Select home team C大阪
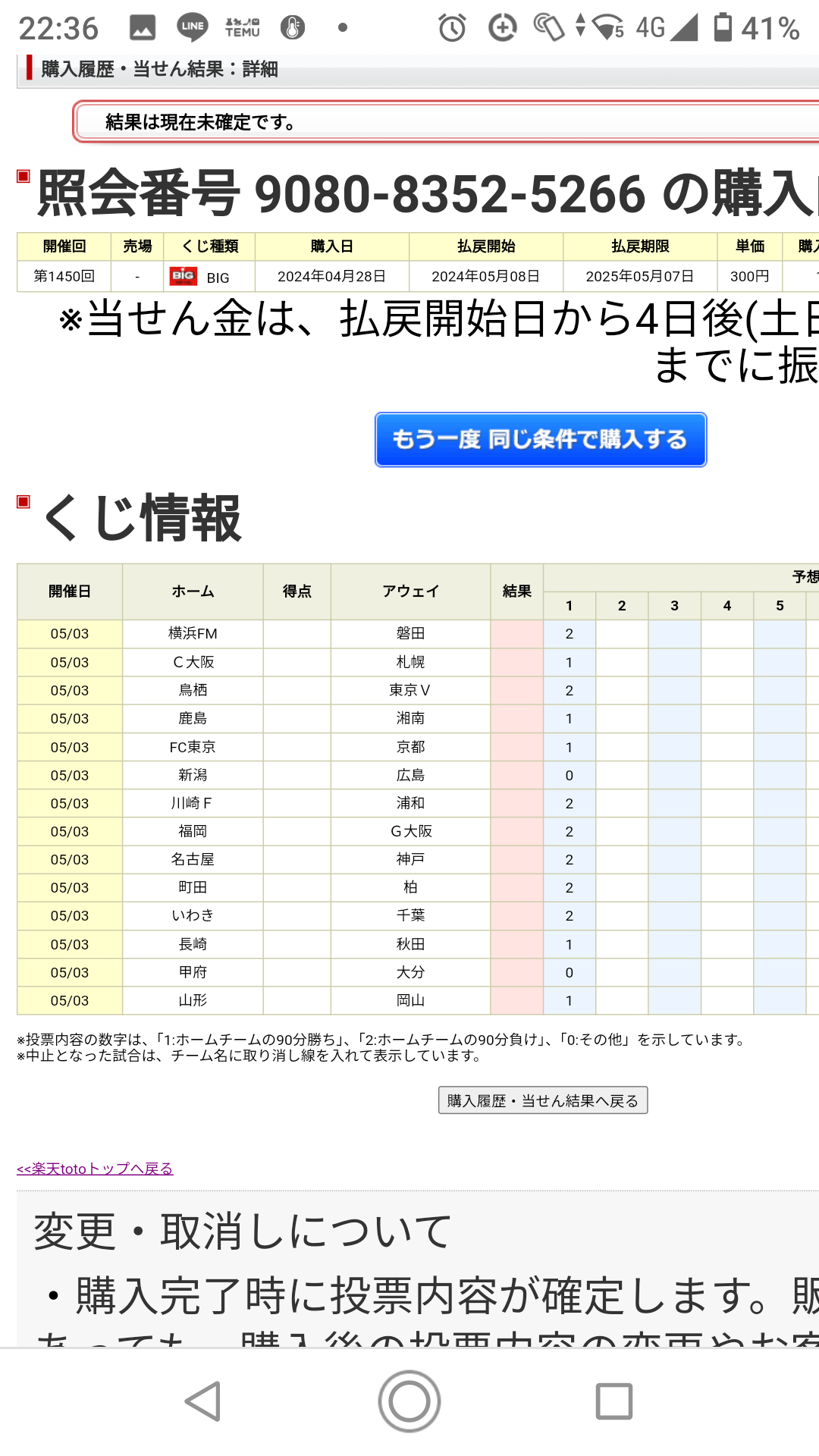This screenshot has height=1456, width=819. click(x=193, y=662)
